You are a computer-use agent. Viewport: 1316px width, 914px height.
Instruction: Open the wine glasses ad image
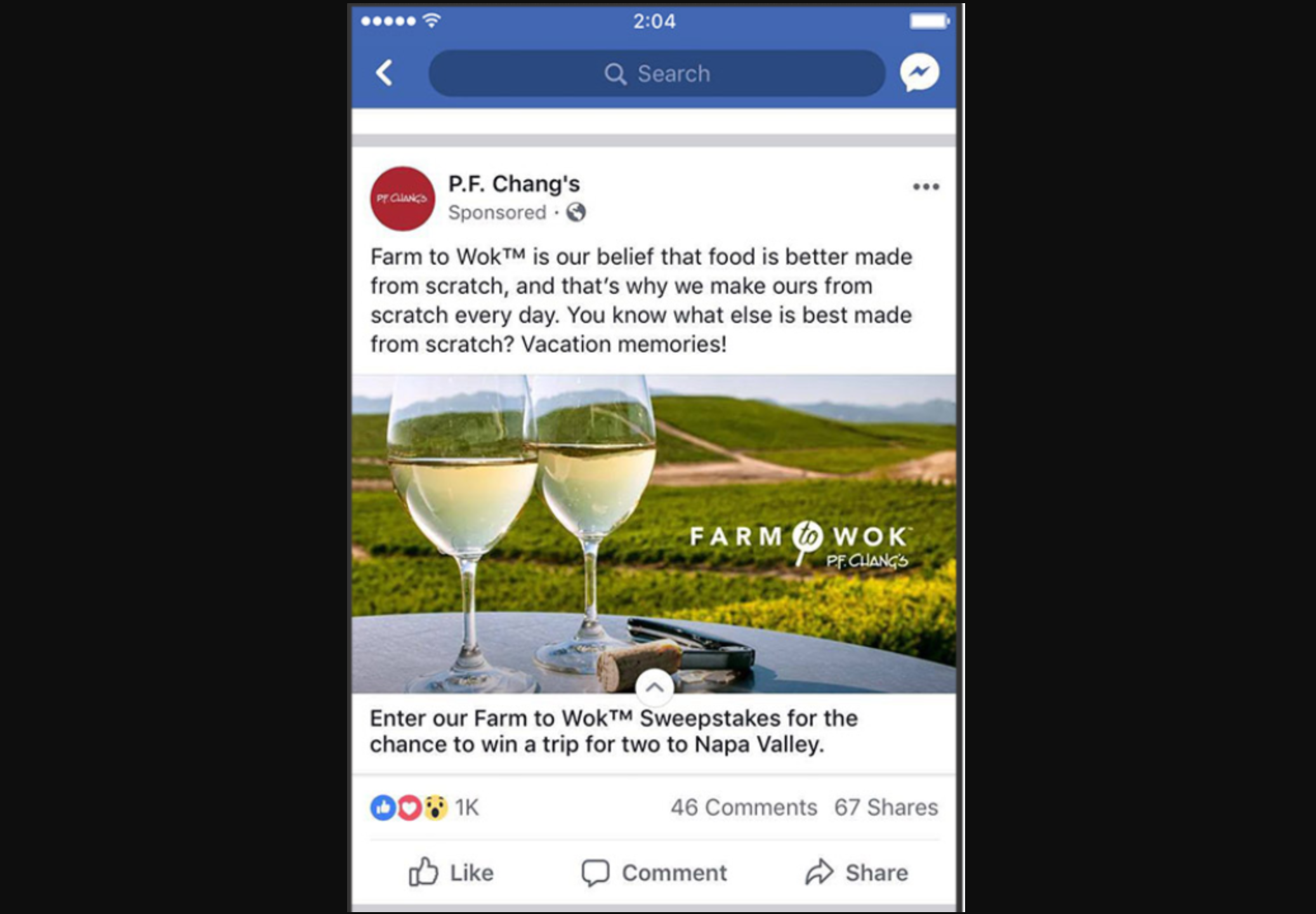[654, 534]
